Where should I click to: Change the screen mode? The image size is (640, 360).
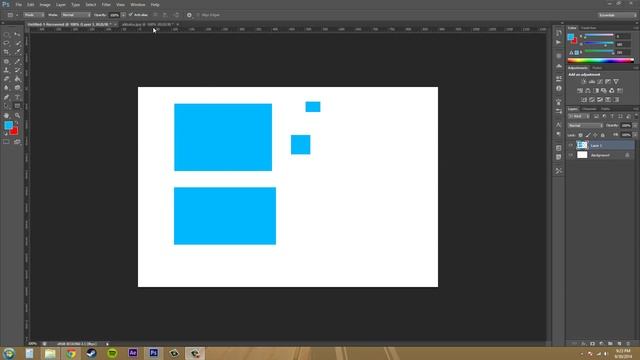pos(17,142)
